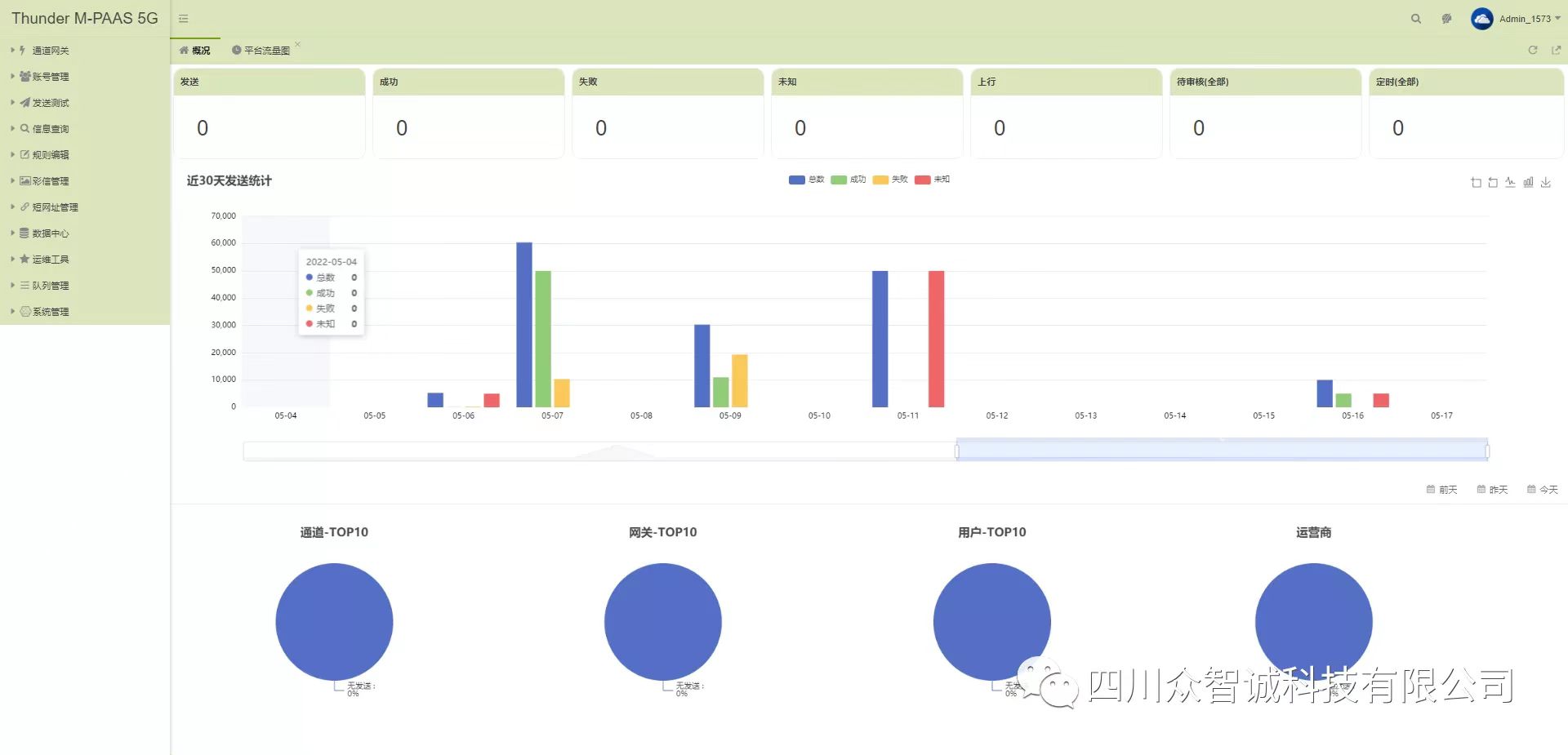1568x755 pixels.
Task: Click the 今天 date filter button
Action: click(x=1543, y=490)
